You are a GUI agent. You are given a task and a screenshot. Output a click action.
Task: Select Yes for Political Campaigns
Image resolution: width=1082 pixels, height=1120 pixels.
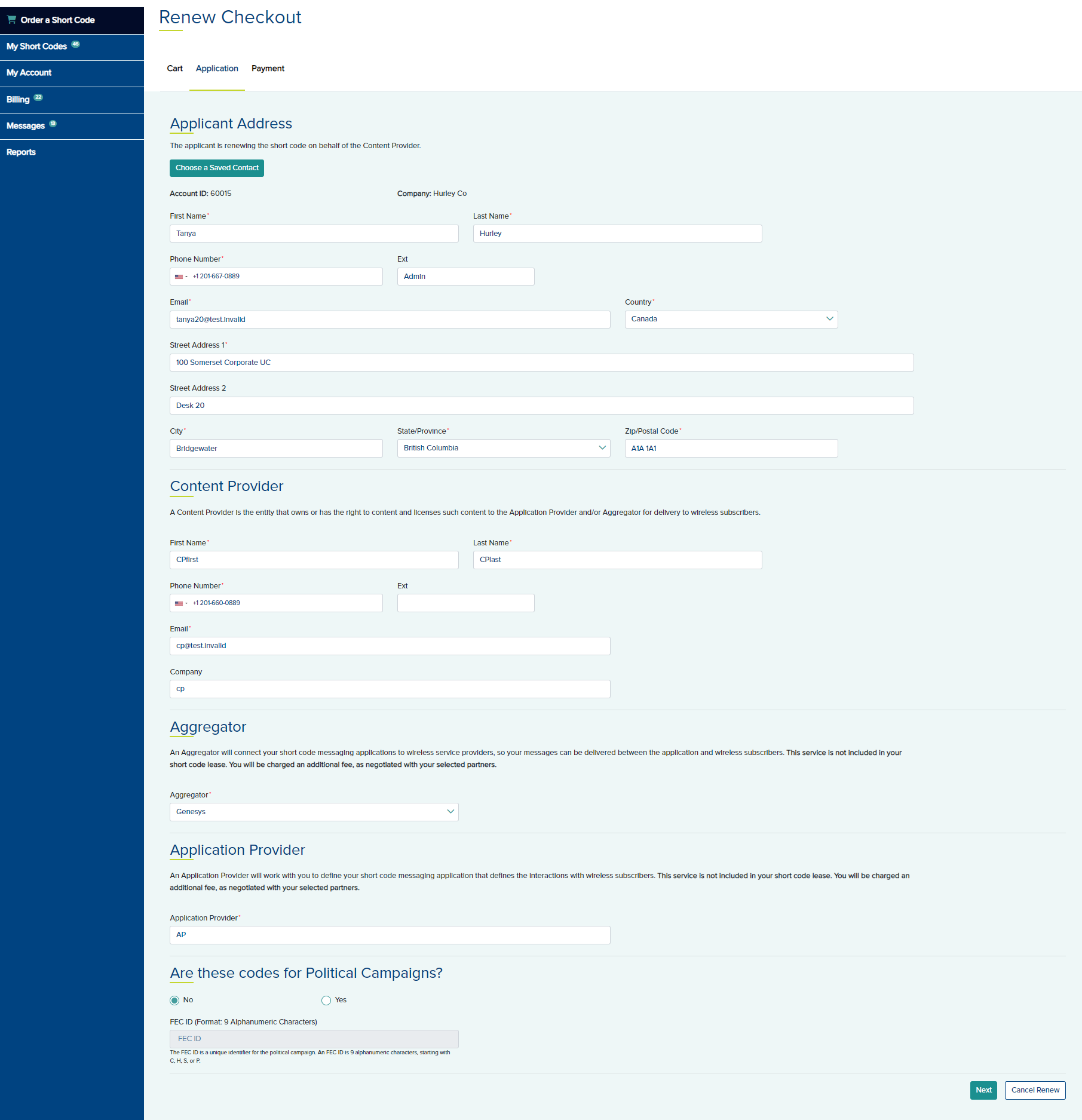pyautogui.click(x=326, y=1001)
